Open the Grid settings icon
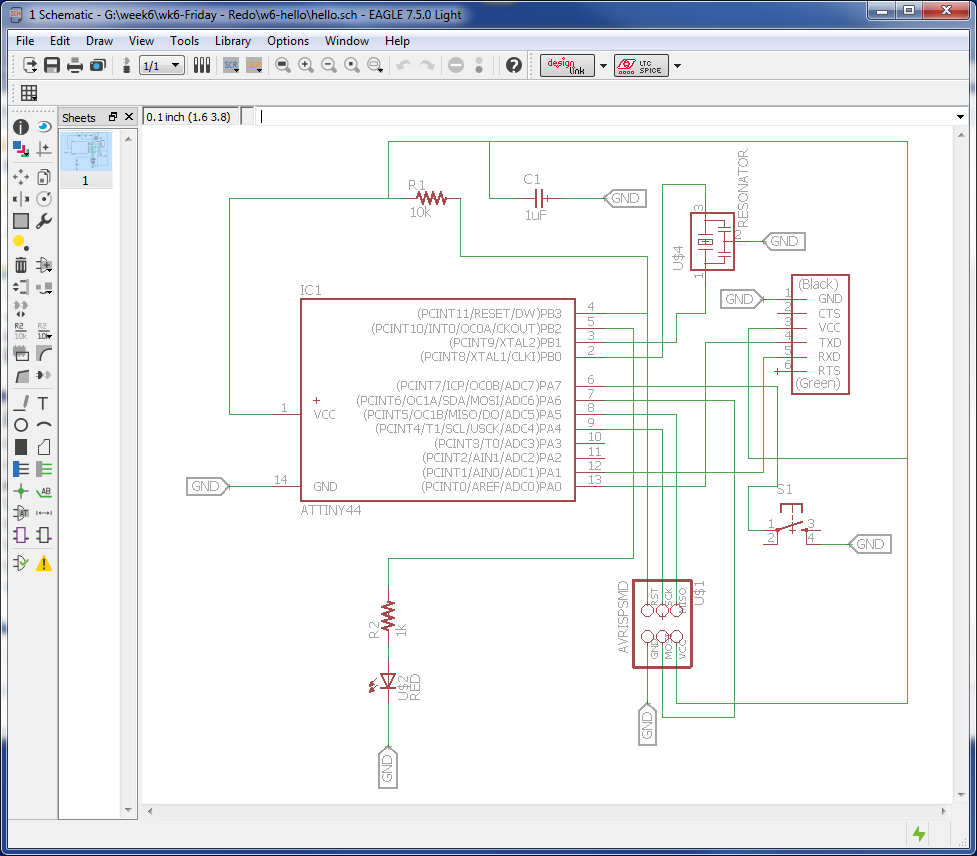This screenshot has width=977, height=856. pyautogui.click(x=29, y=93)
